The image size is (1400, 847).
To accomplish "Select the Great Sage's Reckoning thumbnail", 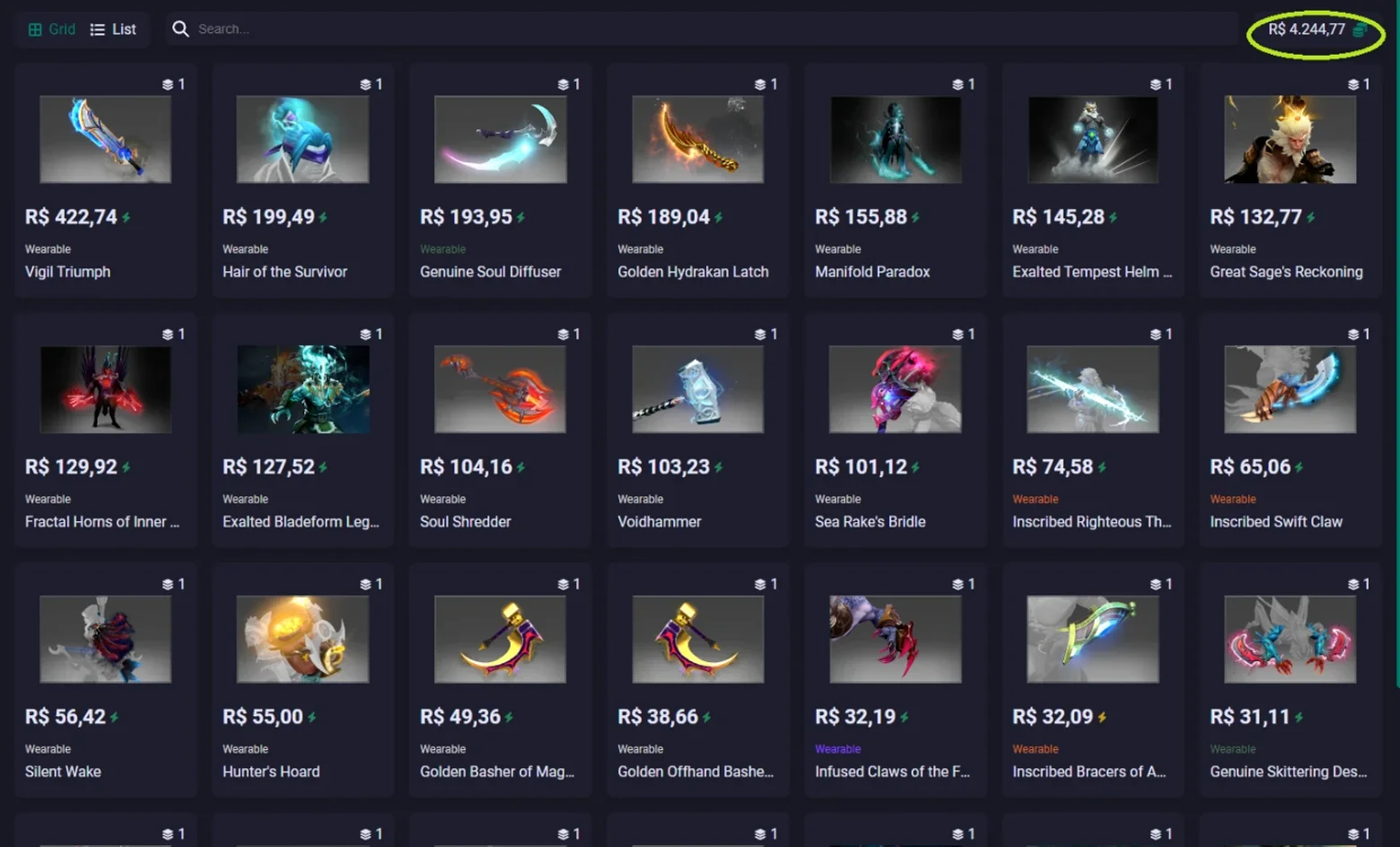I will 1291,140.
